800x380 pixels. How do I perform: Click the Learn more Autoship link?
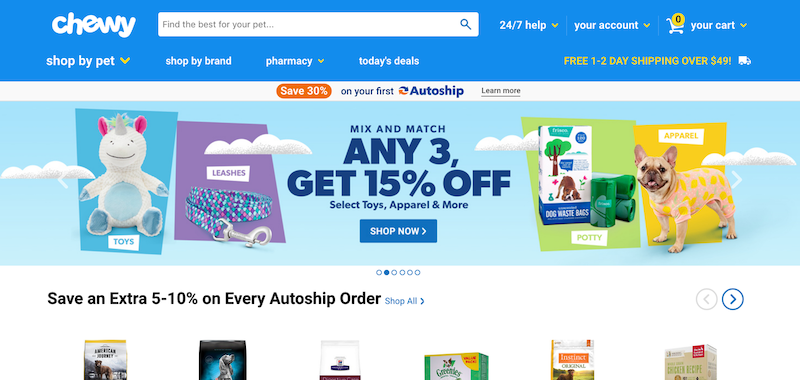click(501, 91)
